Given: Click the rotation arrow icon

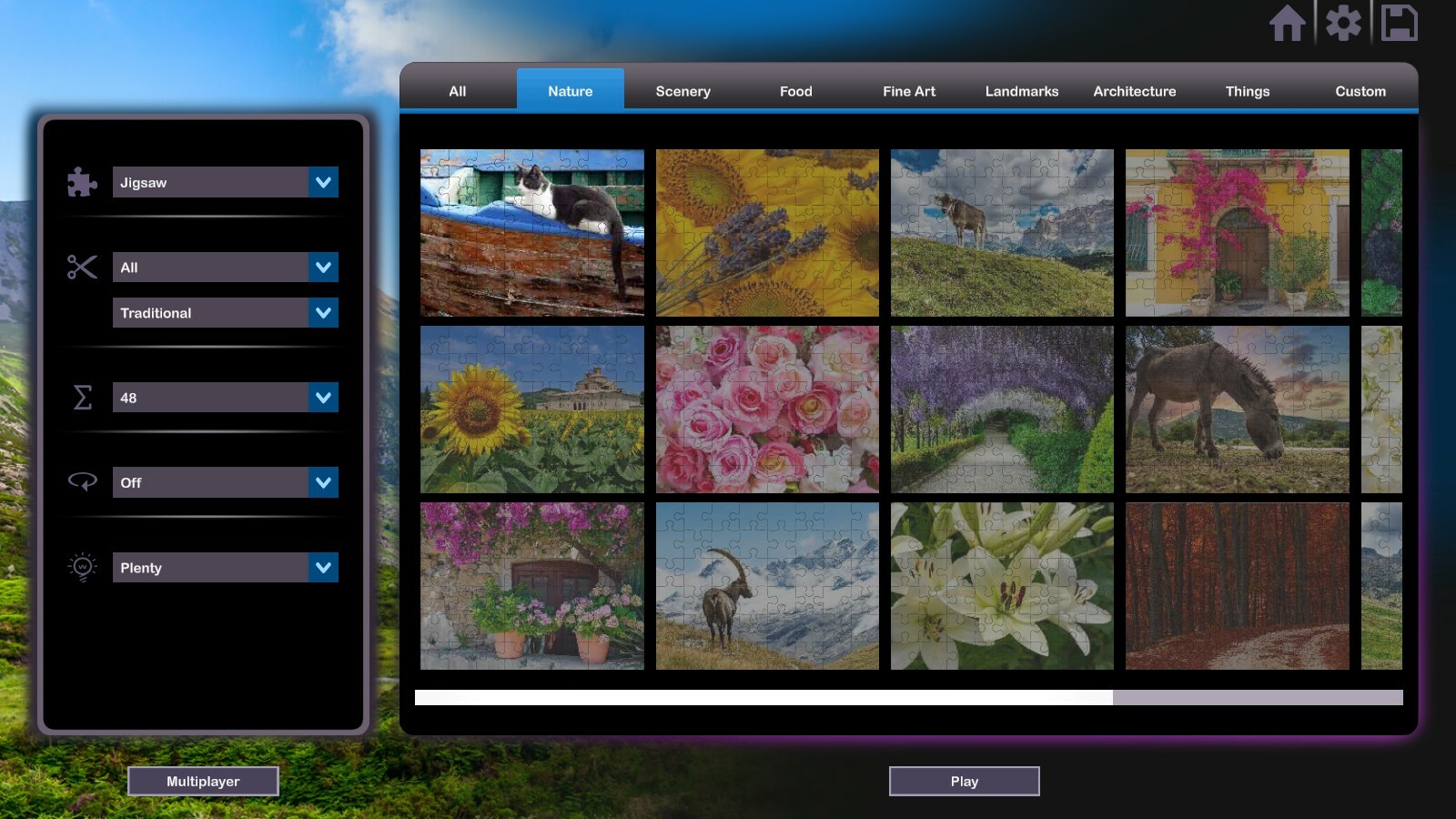Looking at the screenshot, I should pos(82,482).
